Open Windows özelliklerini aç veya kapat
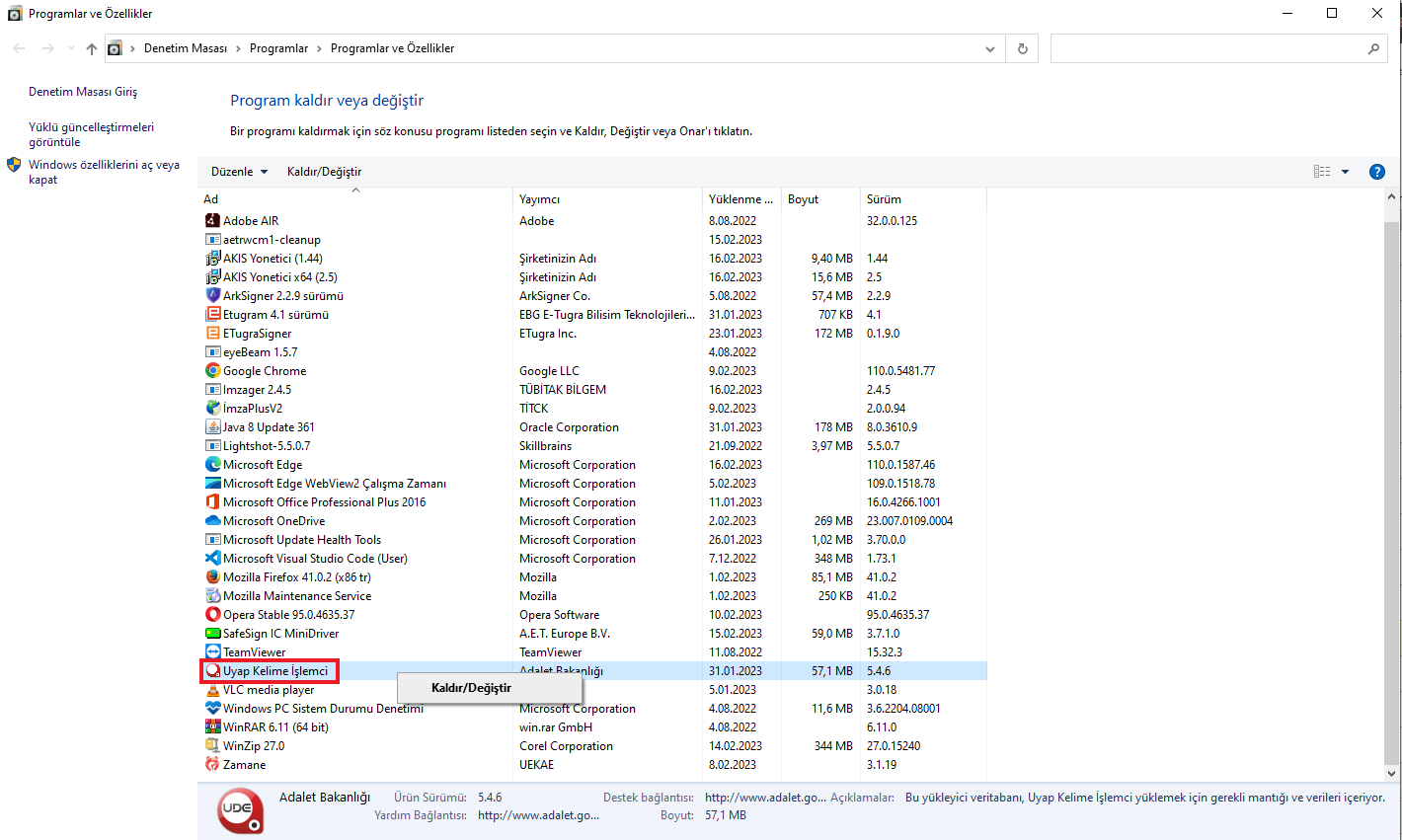The image size is (1402, 840). (x=104, y=172)
